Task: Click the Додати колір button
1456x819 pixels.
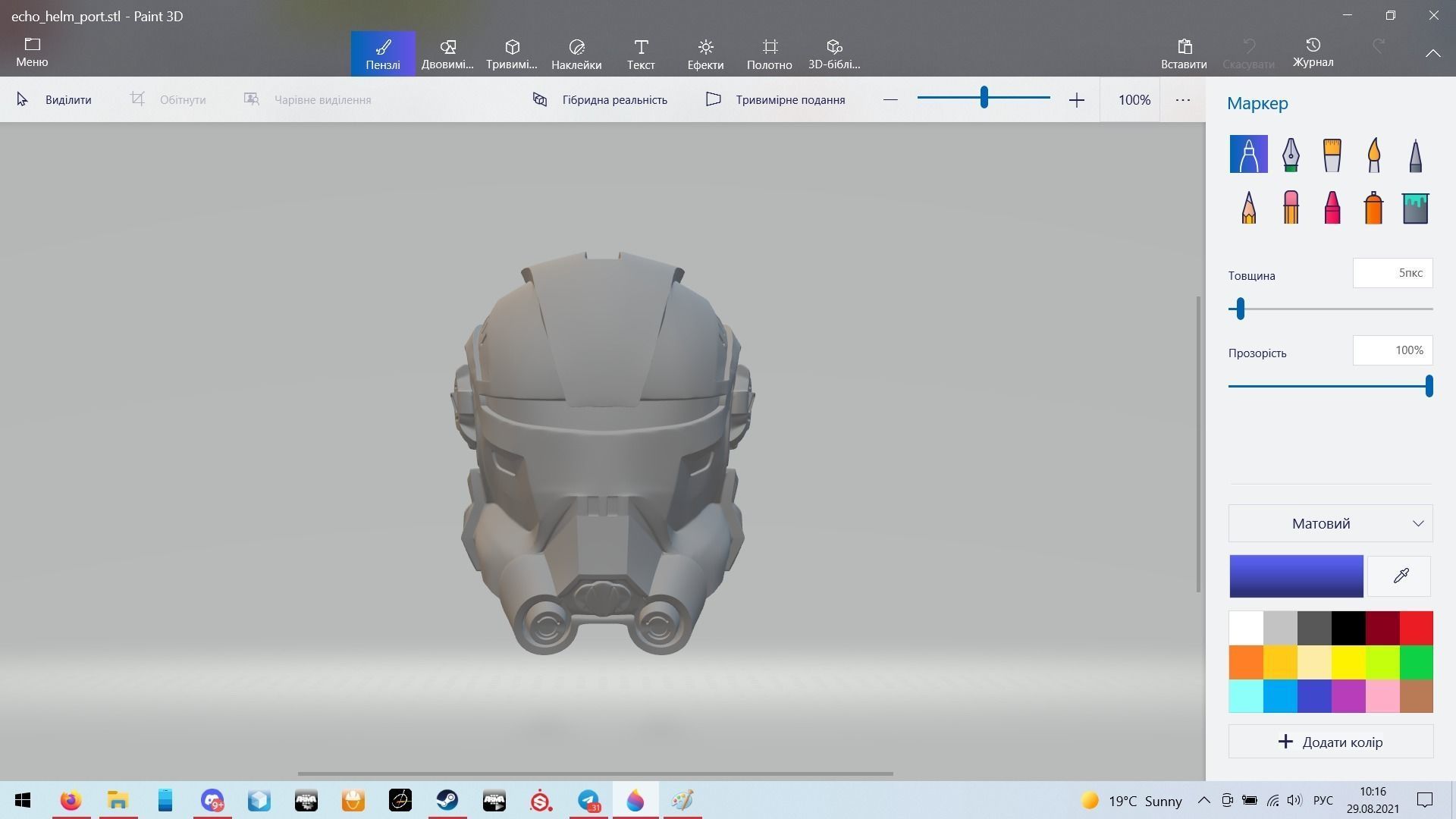Action: (x=1330, y=742)
